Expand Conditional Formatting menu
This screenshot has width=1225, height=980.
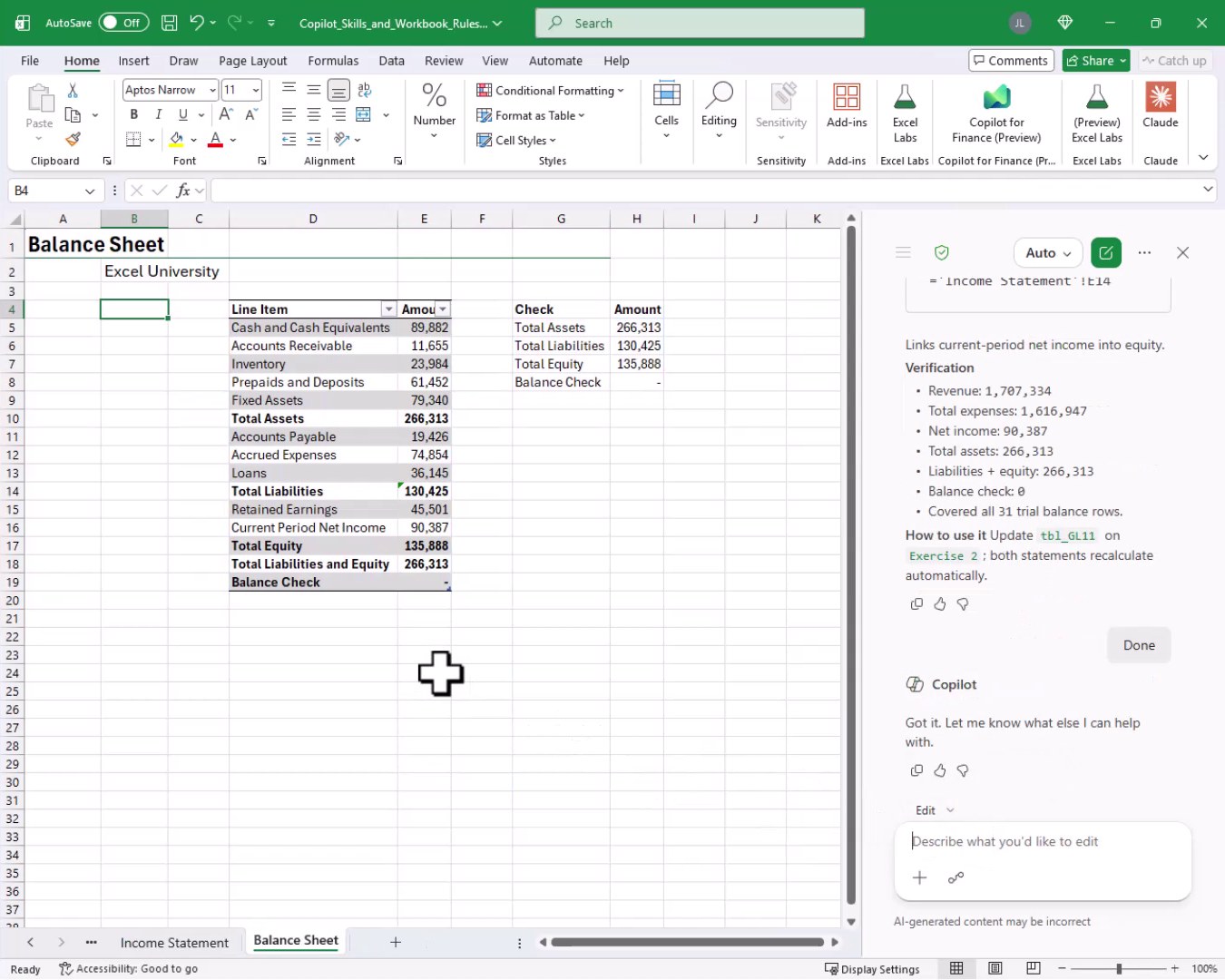pyautogui.click(x=550, y=91)
